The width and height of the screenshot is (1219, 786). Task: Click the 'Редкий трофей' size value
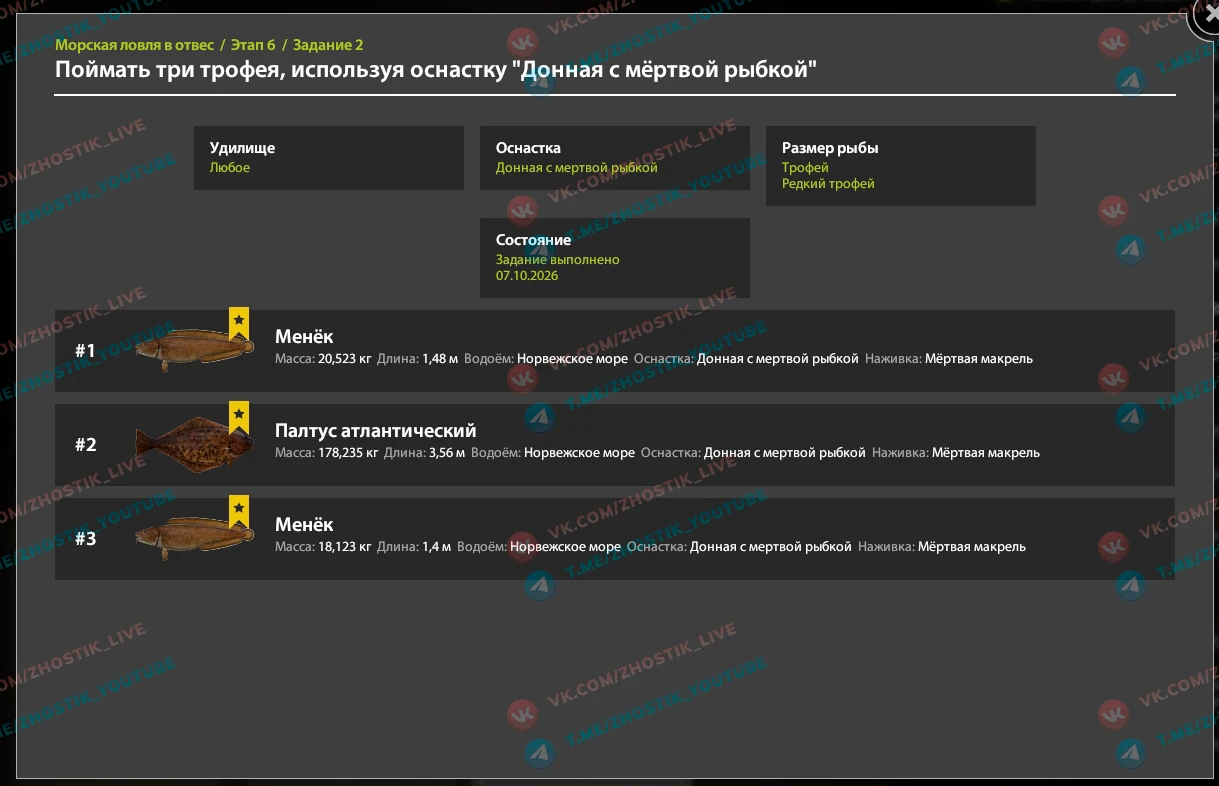click(x=828, y=184)
